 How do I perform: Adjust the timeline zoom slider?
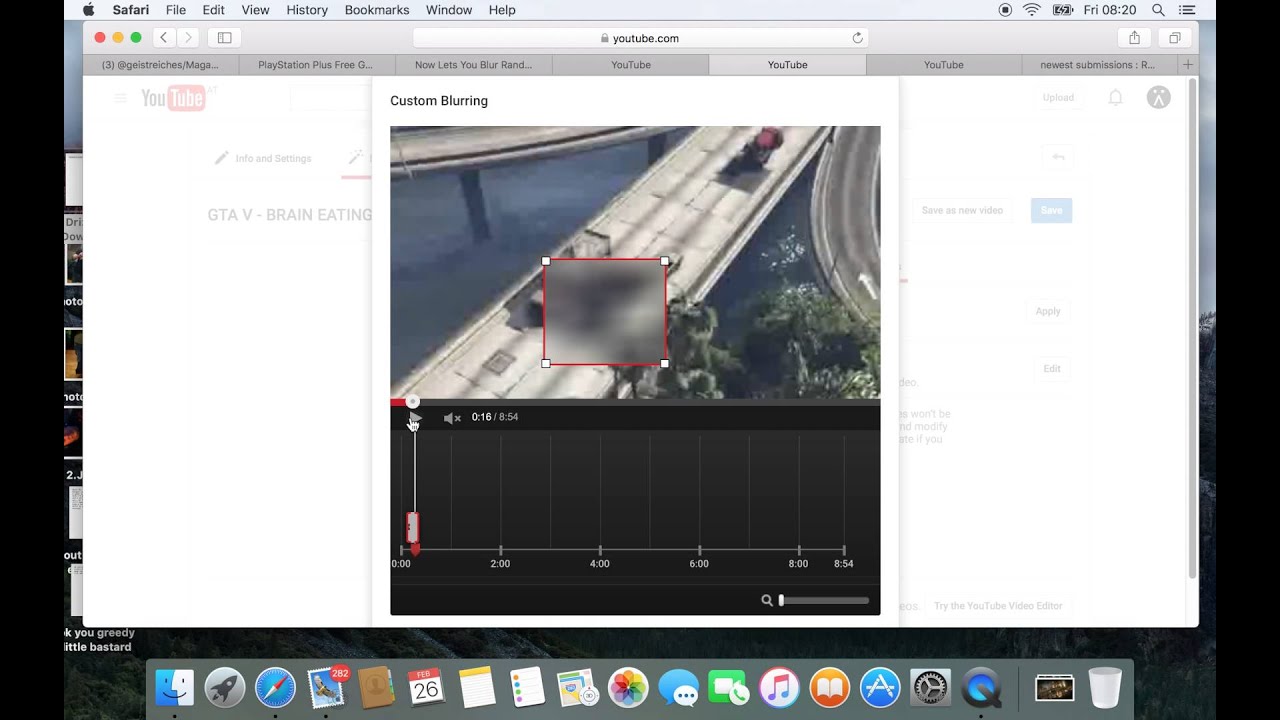pyautogui.click(x=824, y=600)
